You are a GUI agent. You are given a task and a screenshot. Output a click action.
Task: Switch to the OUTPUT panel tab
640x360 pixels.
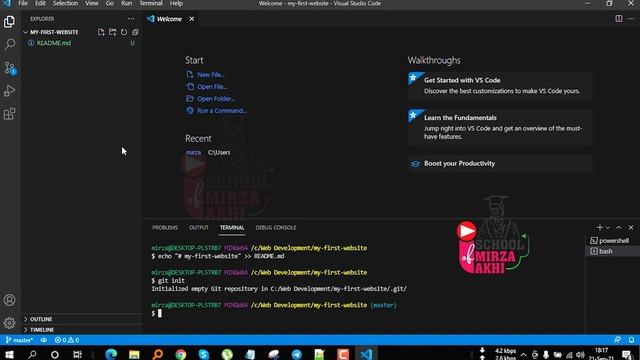click(199, 227)
